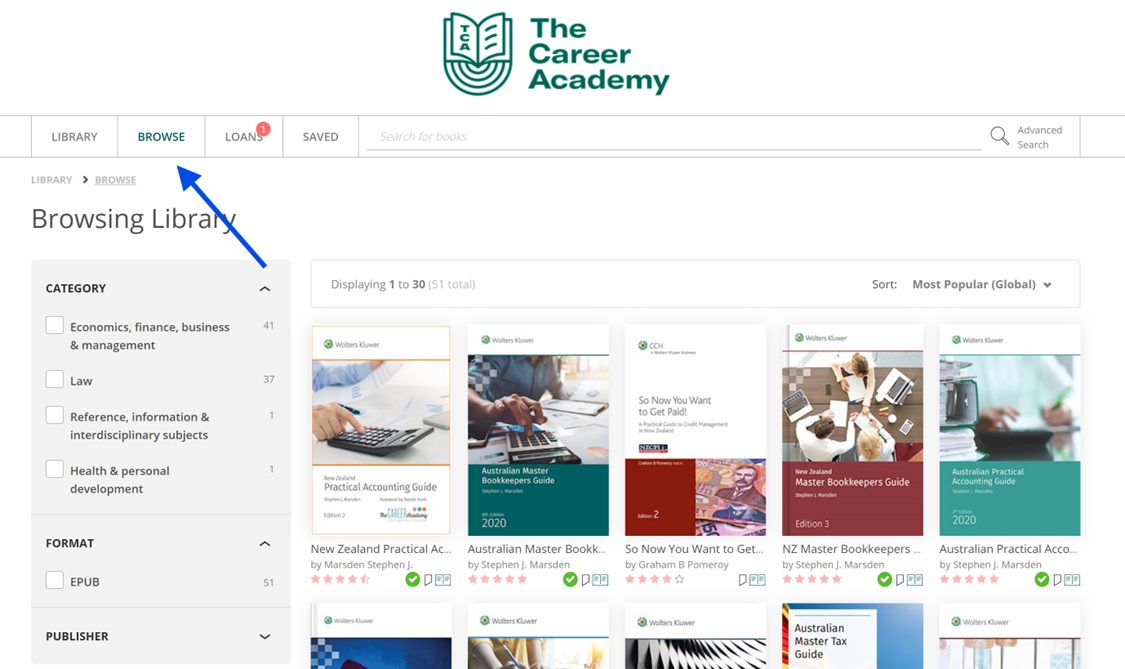The width and height of the screenshot is (1125, 669).
Task: Expand the Publisher filter section
Action: click(265, 637)
